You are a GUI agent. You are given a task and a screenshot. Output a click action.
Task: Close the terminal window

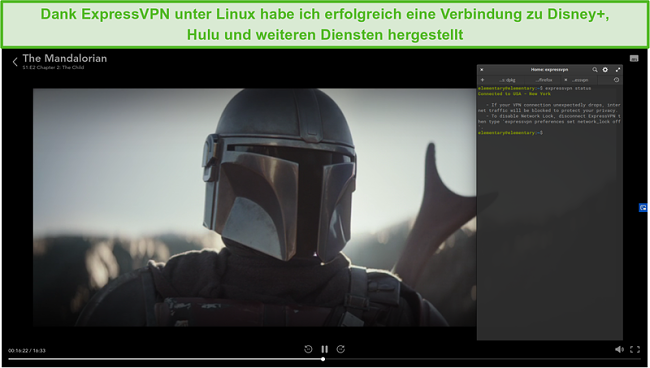click(x=482, y=70)
